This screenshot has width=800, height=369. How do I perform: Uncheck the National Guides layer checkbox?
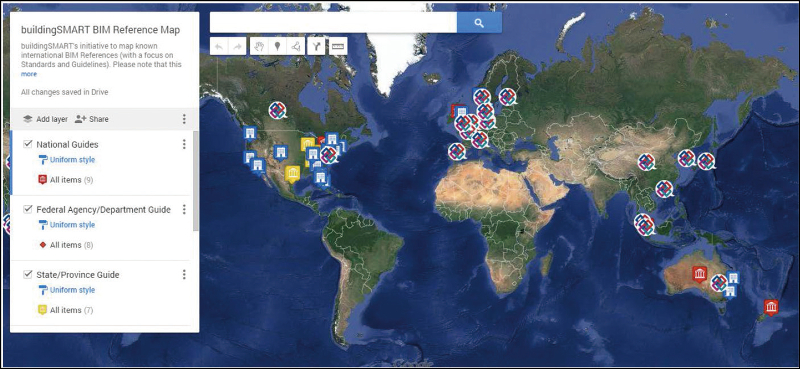click(x=28, y=144)
